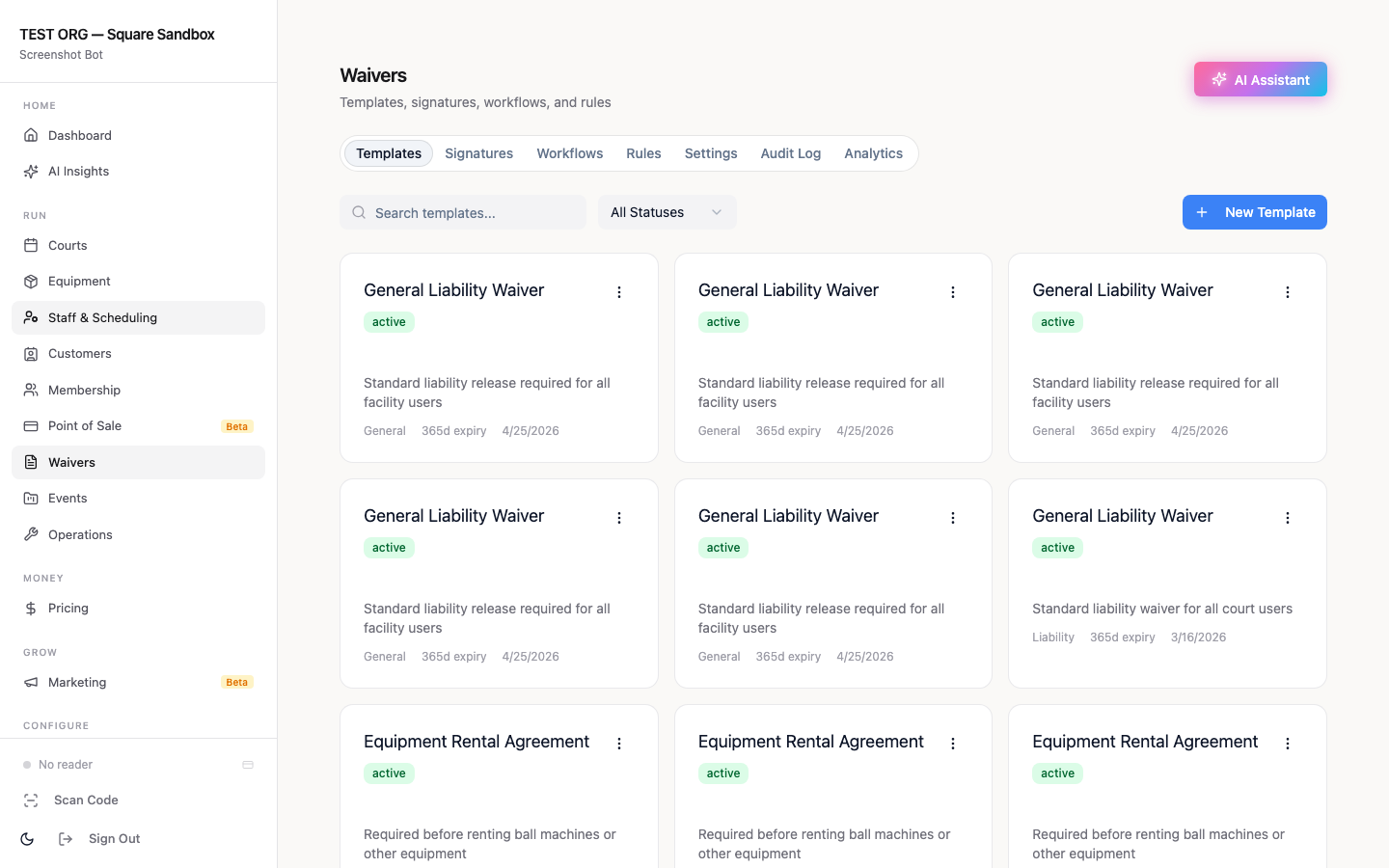Viewport: 1389px width, 868px height.
Task: Click the 'Liability' category label
Action: click(x=1053, y=637)
